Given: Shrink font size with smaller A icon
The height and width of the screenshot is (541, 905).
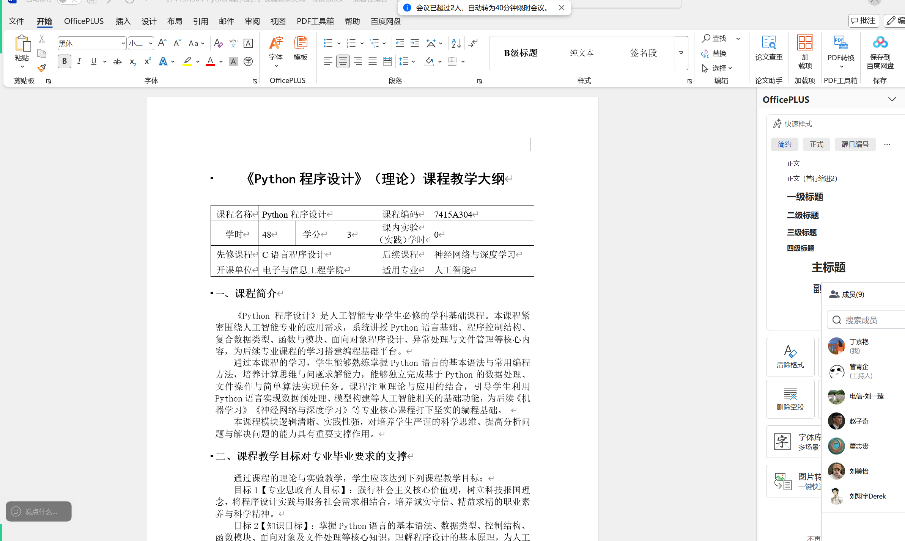Looking at the screenshot, I should click(177, 43).
